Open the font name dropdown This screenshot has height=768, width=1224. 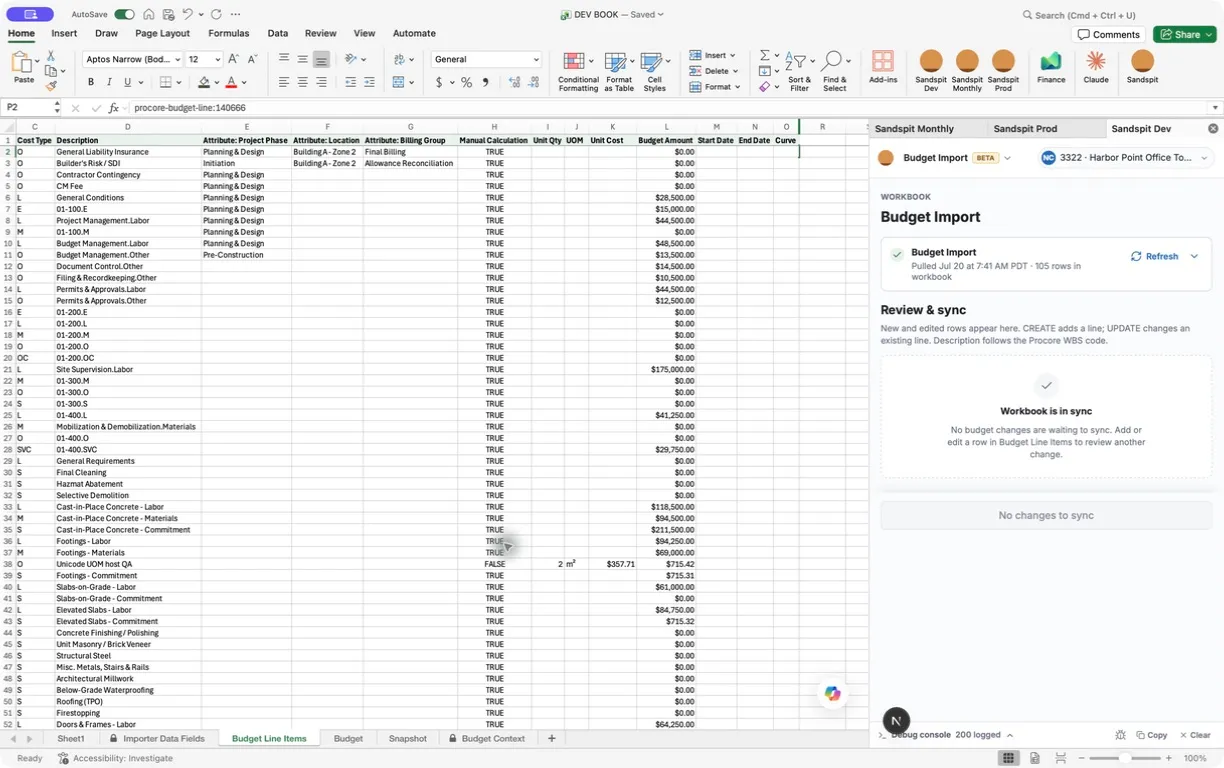(177, 59)
